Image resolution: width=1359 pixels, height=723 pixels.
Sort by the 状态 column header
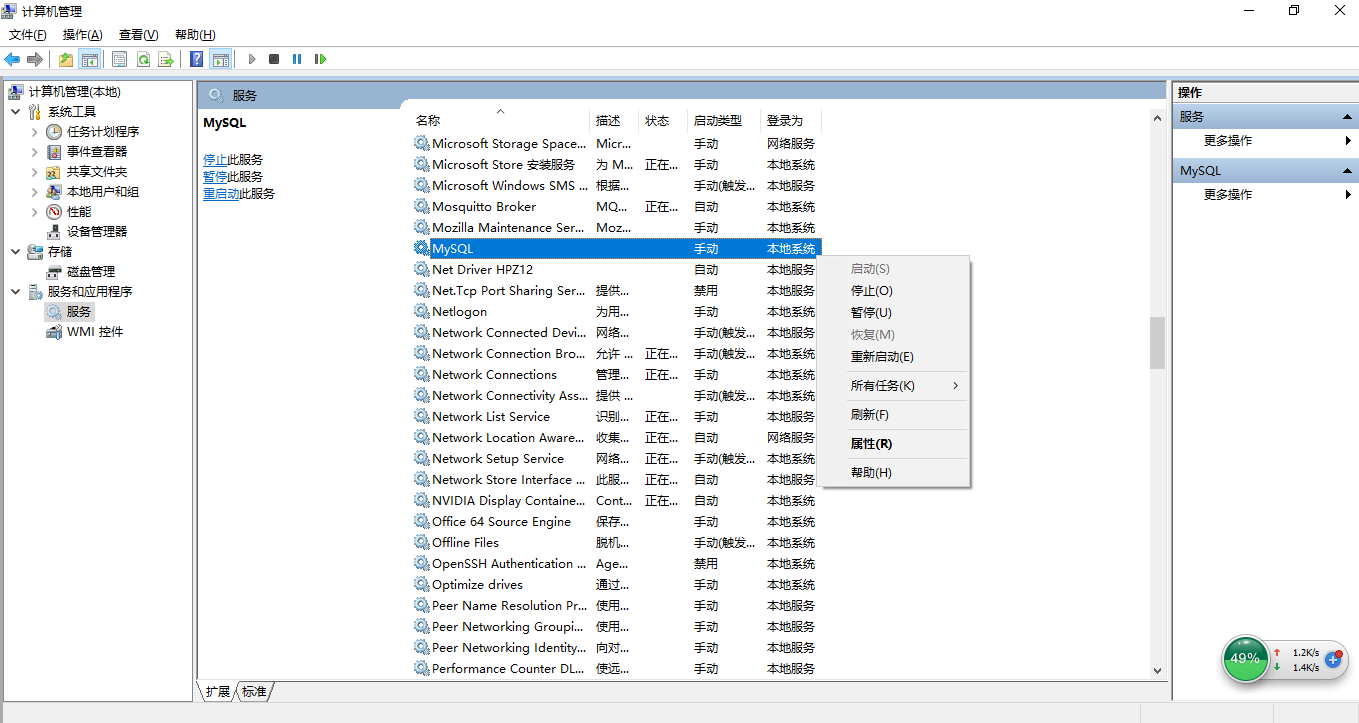coord(663,120)
